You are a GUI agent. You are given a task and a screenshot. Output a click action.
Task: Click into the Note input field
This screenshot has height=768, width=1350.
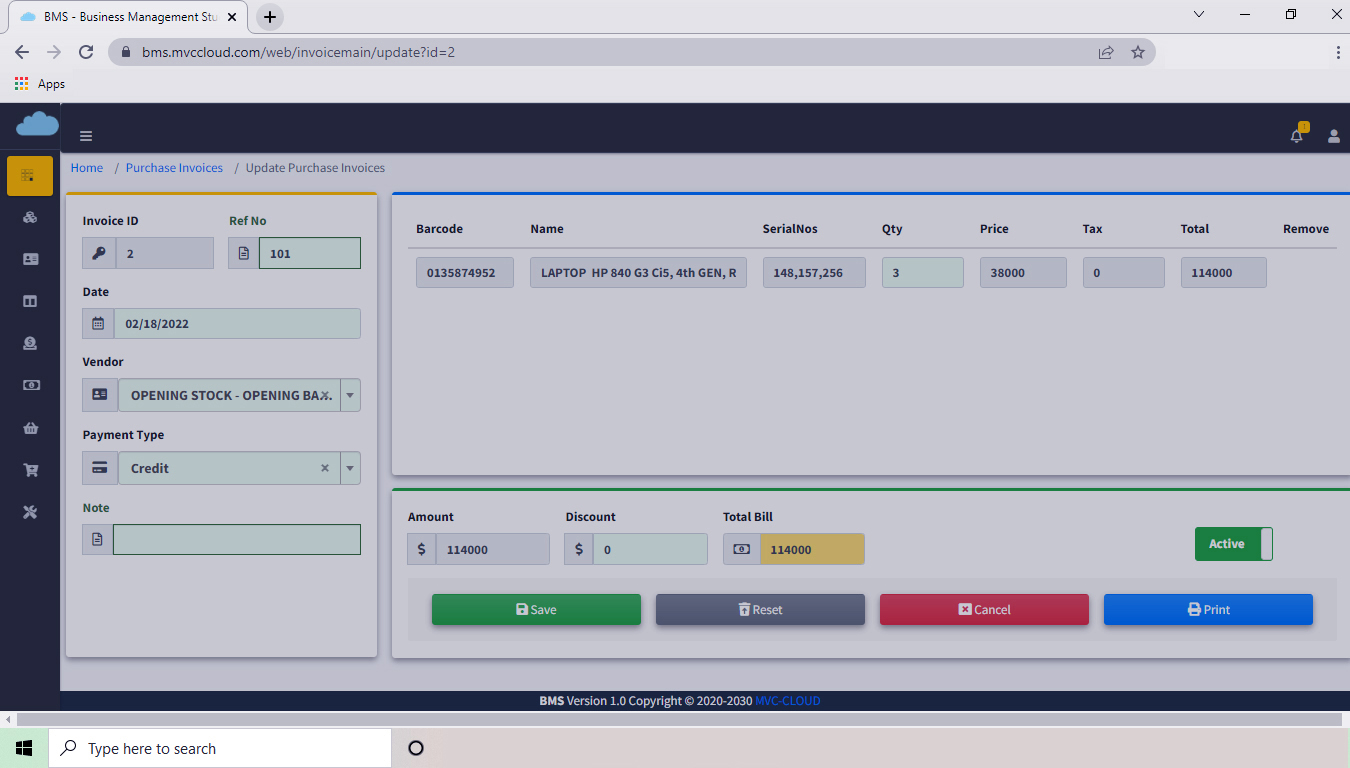point(236,540)
